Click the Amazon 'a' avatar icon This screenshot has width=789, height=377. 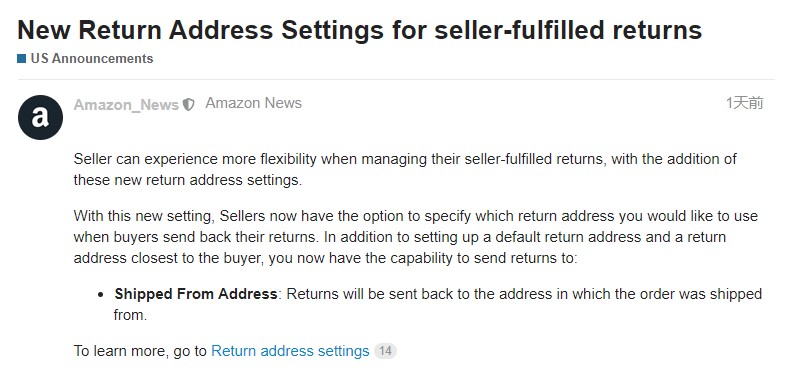[40, 117]
